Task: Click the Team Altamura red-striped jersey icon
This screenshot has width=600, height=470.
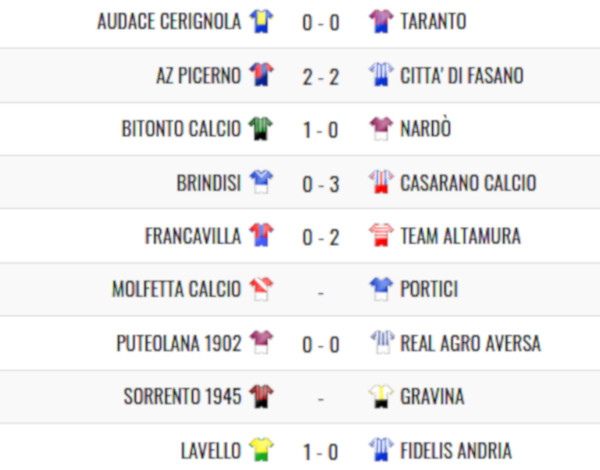Action: 381,236
